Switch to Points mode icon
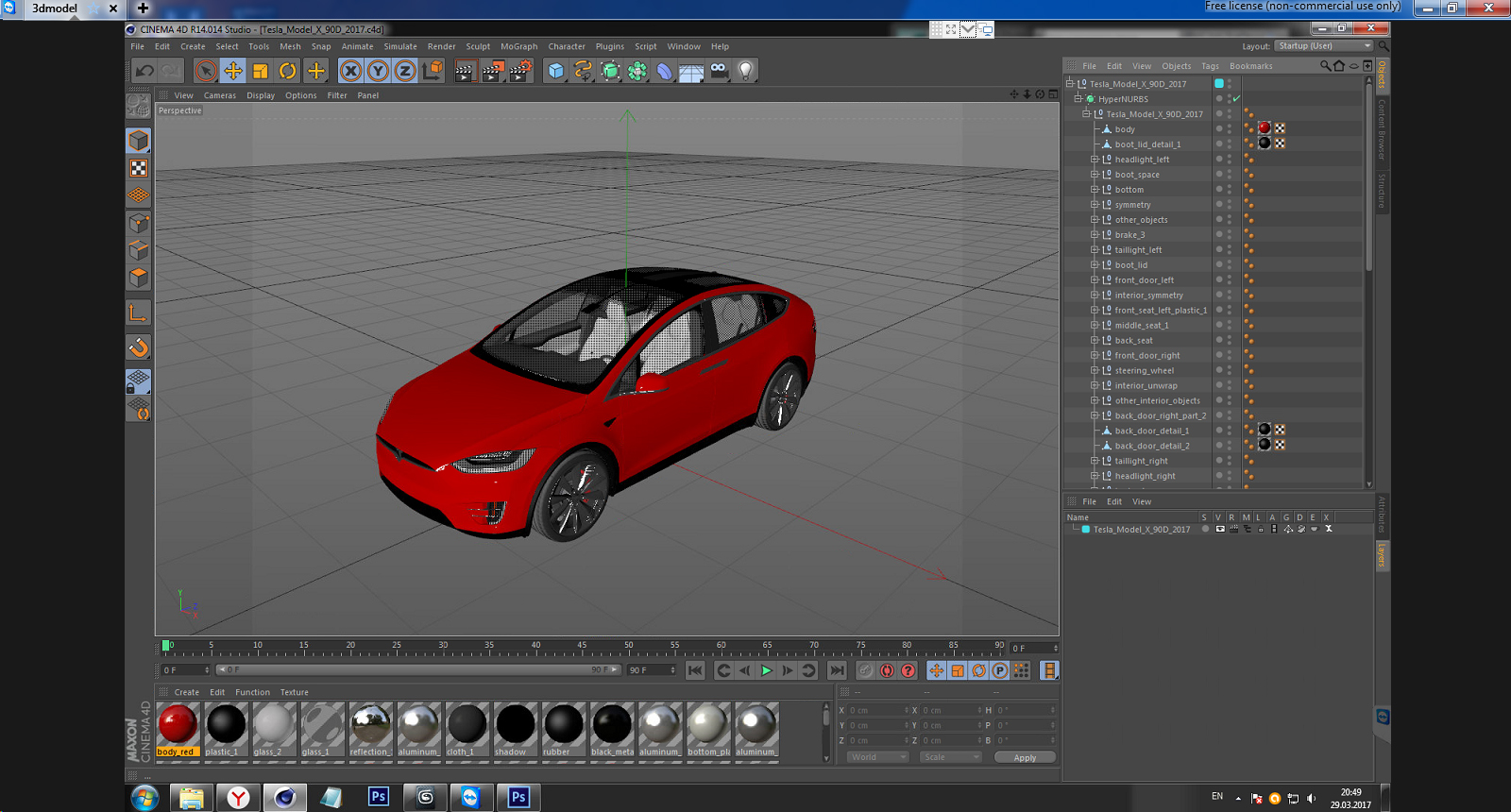Image resolution: width=1511 pixels, height=812 pixels. tap(139, 223)
